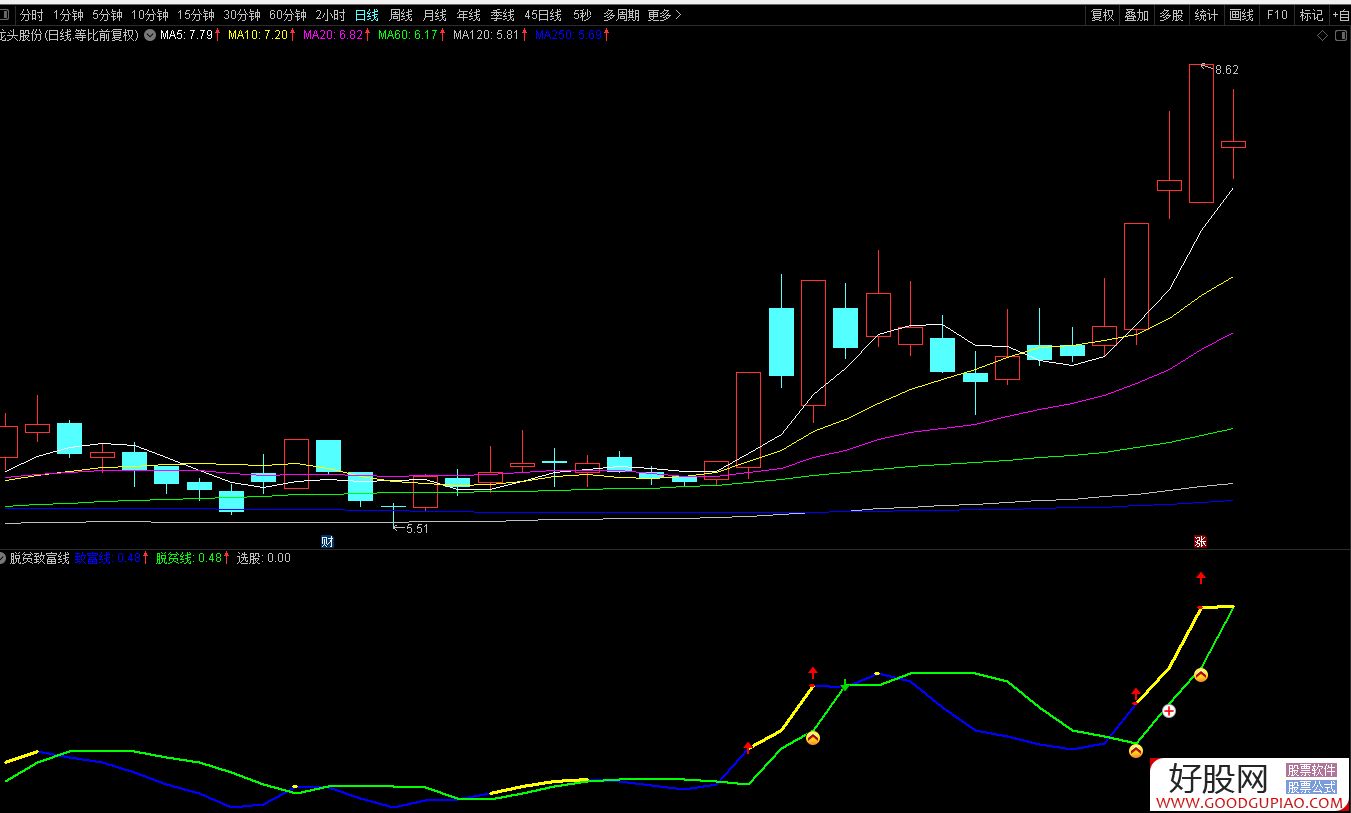
Task: Toggle the side panel icon at top right
Action: point(1340,35)
